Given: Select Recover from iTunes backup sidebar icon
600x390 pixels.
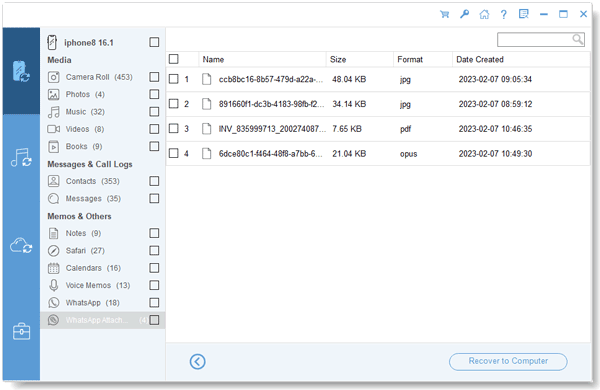Looking at the screenshot, I should (x=21, y=158).
